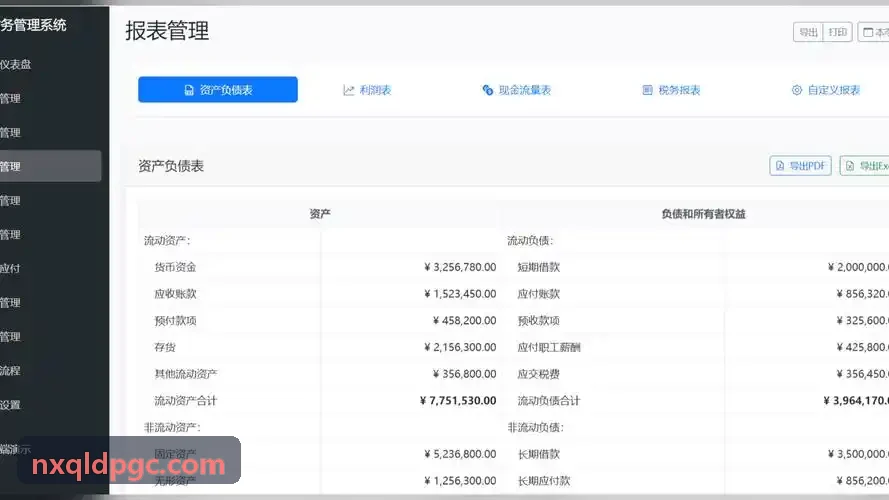Select the 应付账款 row label
Screen dimensions: 889x500
[539, 294]
